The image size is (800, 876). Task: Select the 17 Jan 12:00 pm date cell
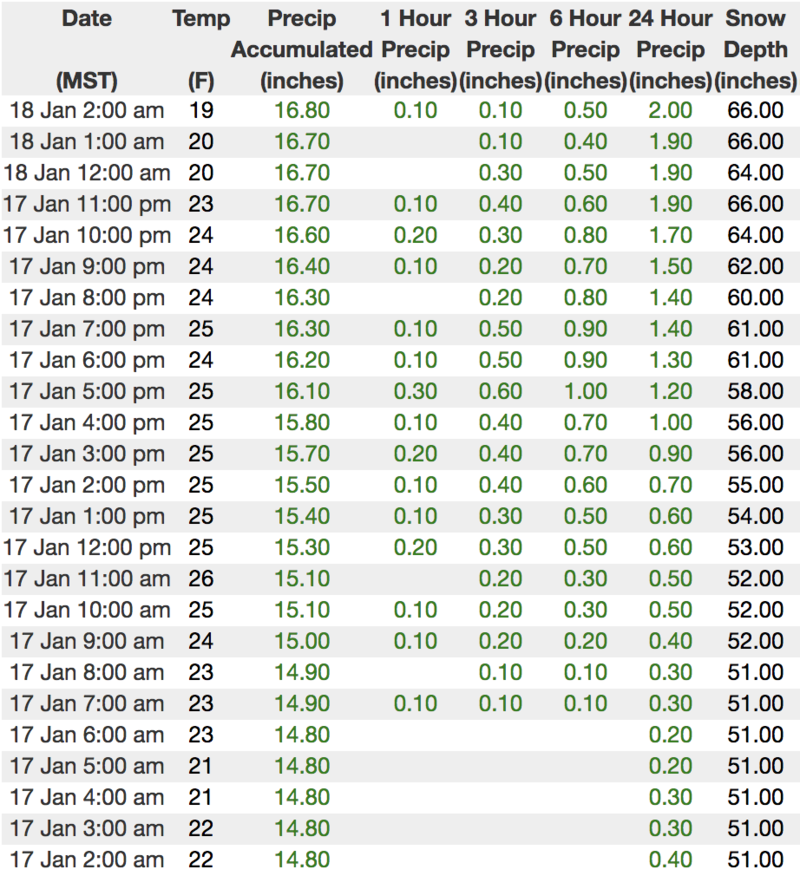click(x=86, y=548)
